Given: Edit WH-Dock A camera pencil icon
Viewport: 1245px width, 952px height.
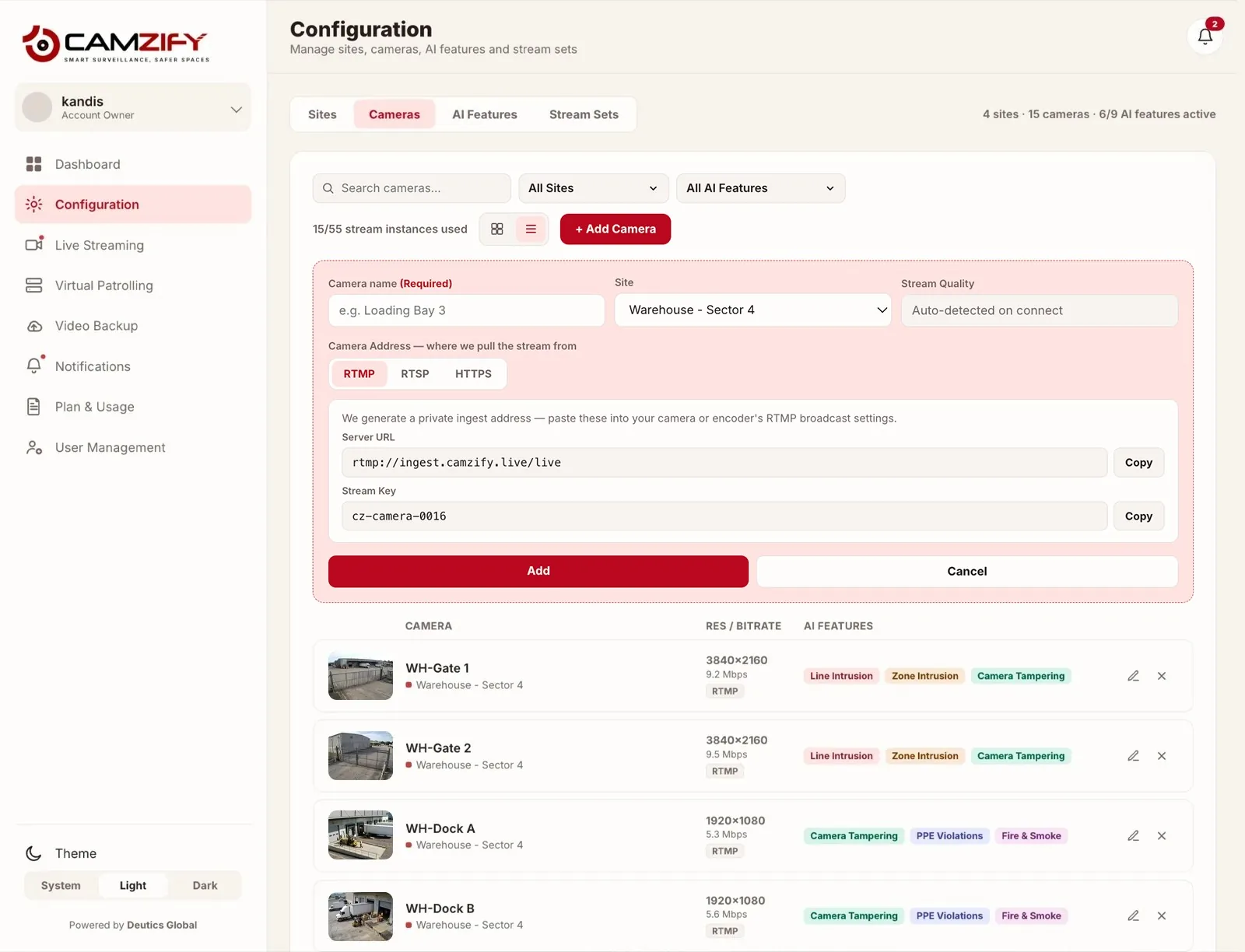Looking at the screenshot, I should [x=1133, y=836].
